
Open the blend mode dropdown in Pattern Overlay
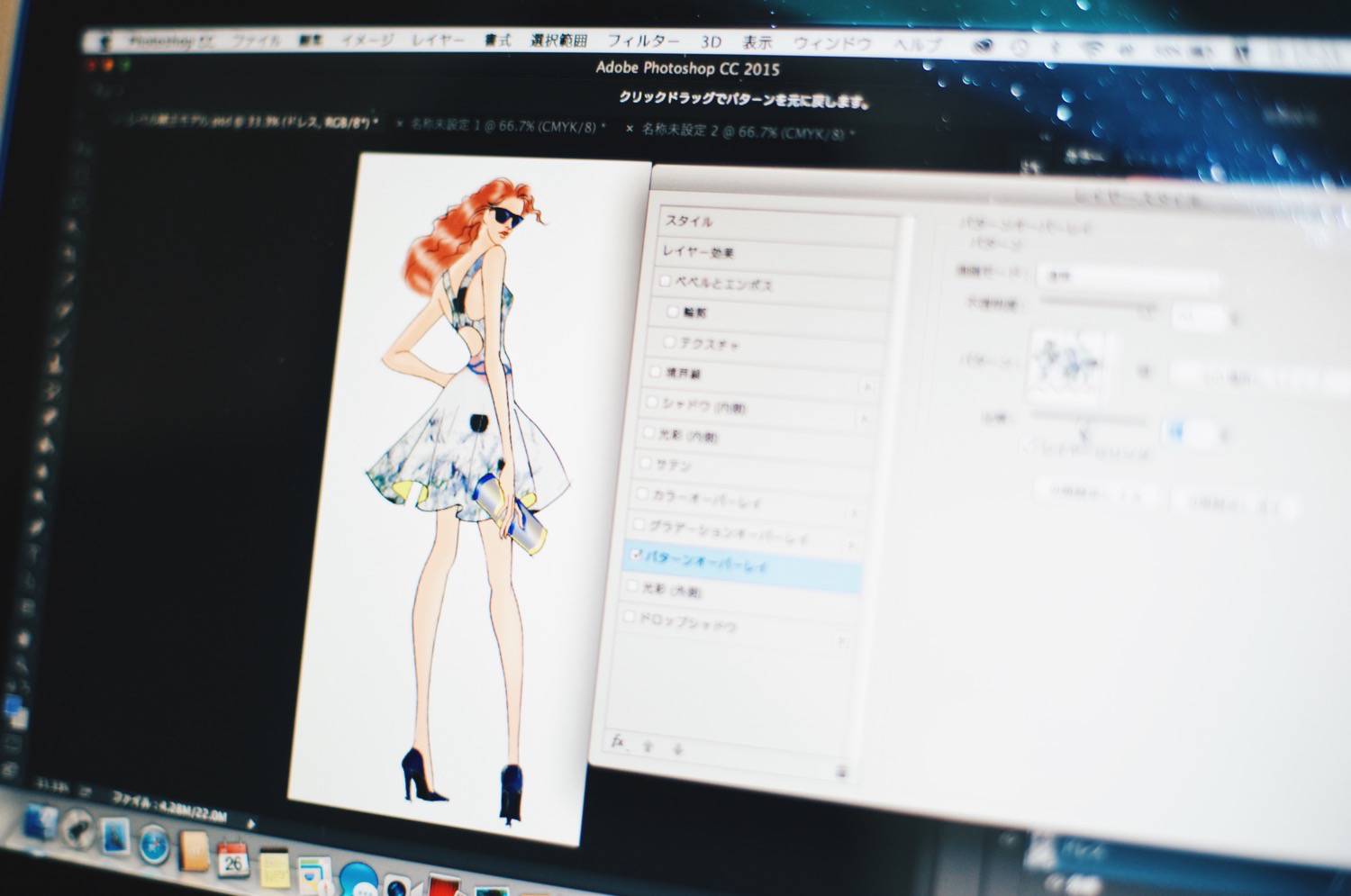point(1126,277)
